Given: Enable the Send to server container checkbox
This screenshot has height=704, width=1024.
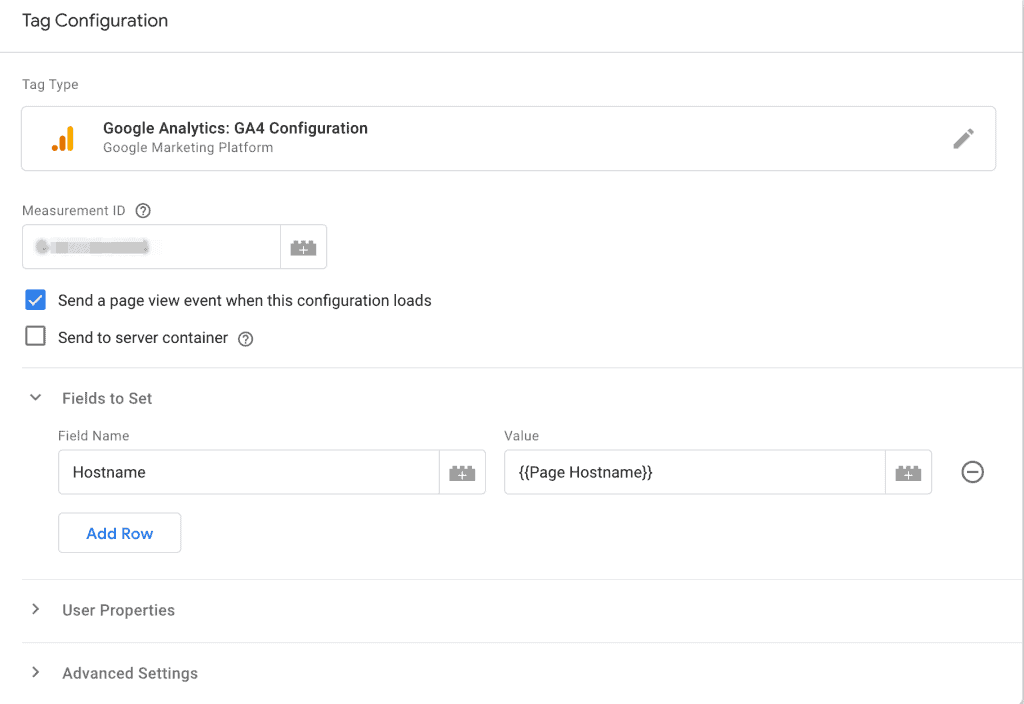Looking at the screenshot, I should pos(35,336).
